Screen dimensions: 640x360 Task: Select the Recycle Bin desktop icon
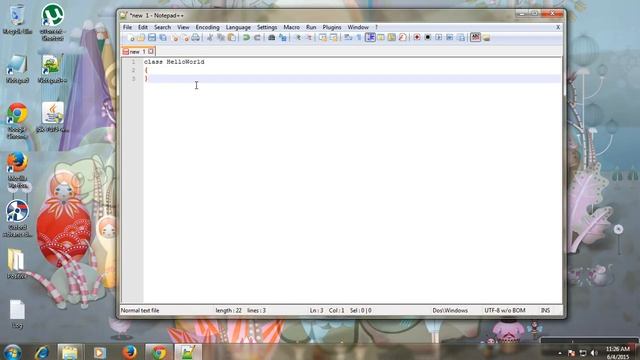[x=17, y=20]
